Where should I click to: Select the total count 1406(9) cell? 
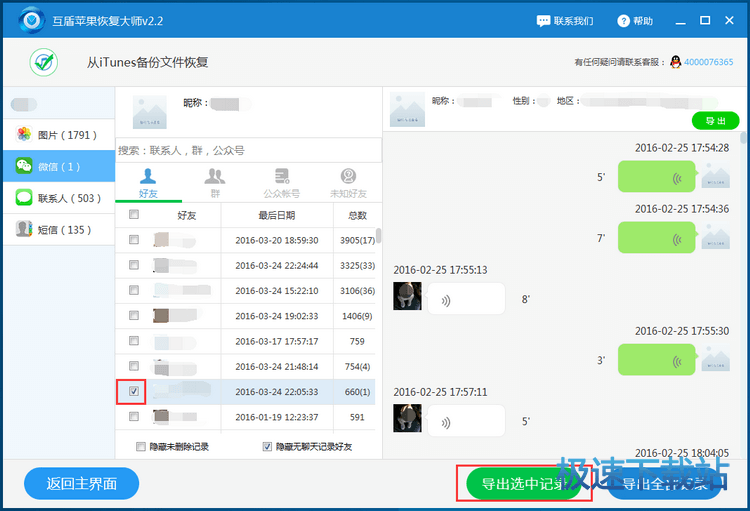pos(357,316)
